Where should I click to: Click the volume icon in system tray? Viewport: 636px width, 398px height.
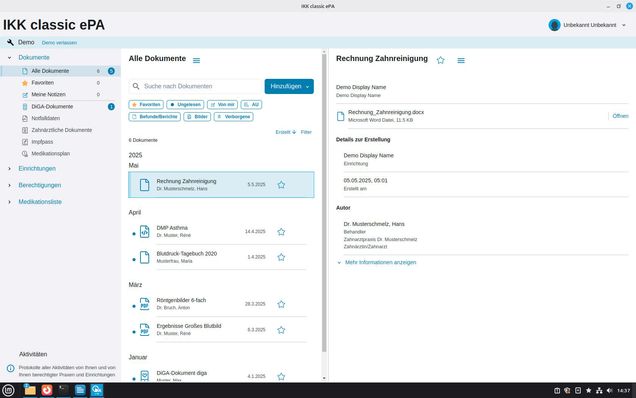pyautogui.click(x=609, y=390)
